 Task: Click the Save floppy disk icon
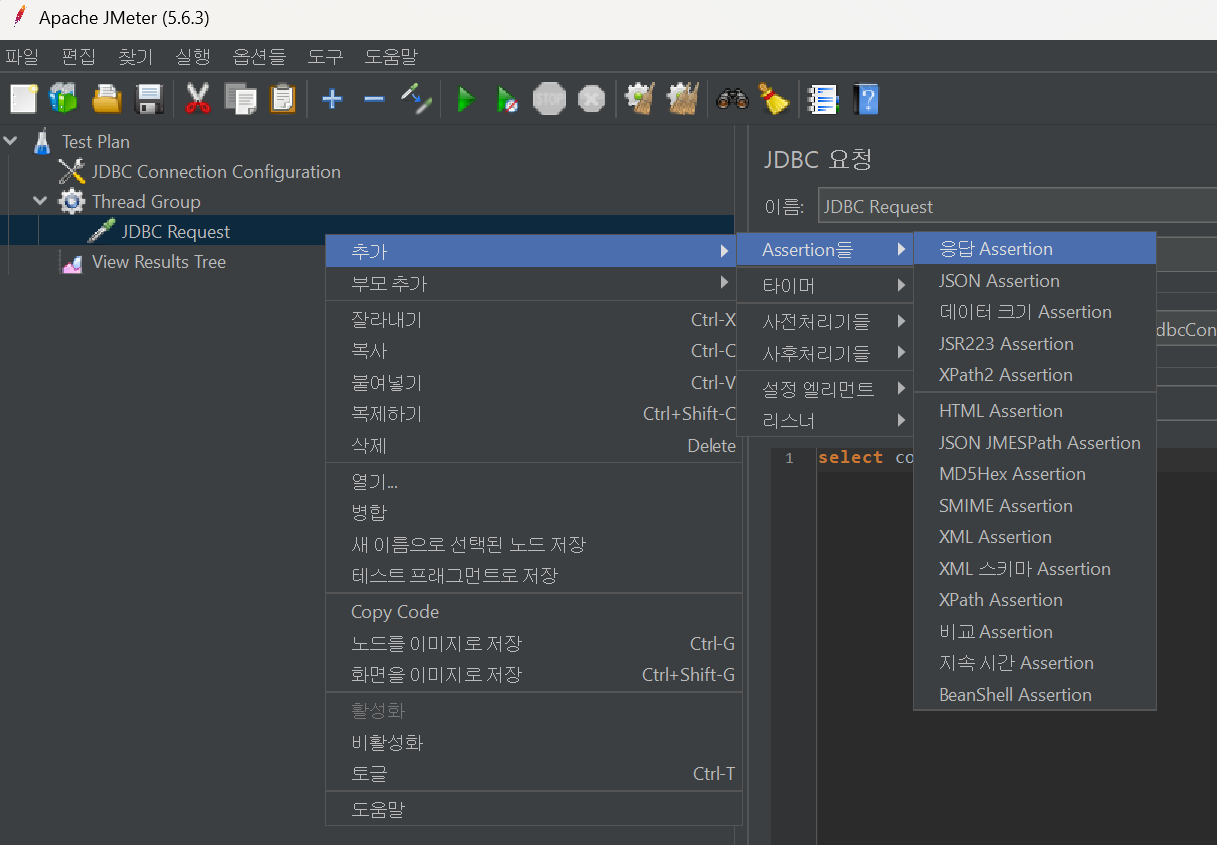(x=149, y=98)
